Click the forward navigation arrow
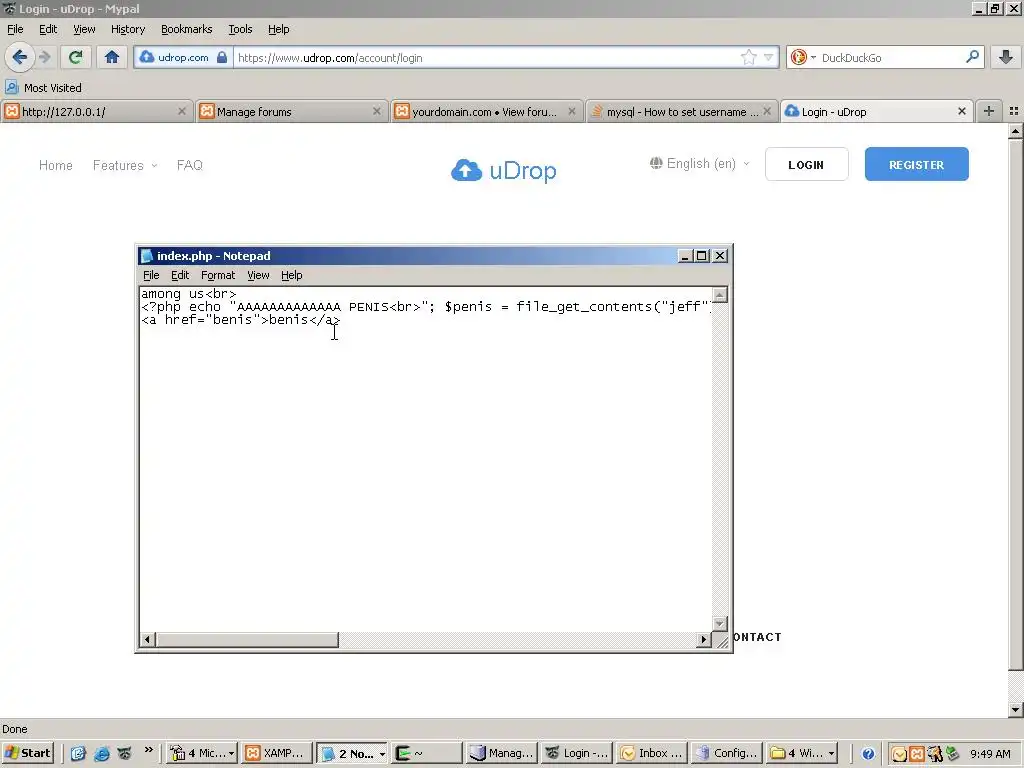This screenshot has height=768, width=1024. pyautogui.click(x=45, y=57)
